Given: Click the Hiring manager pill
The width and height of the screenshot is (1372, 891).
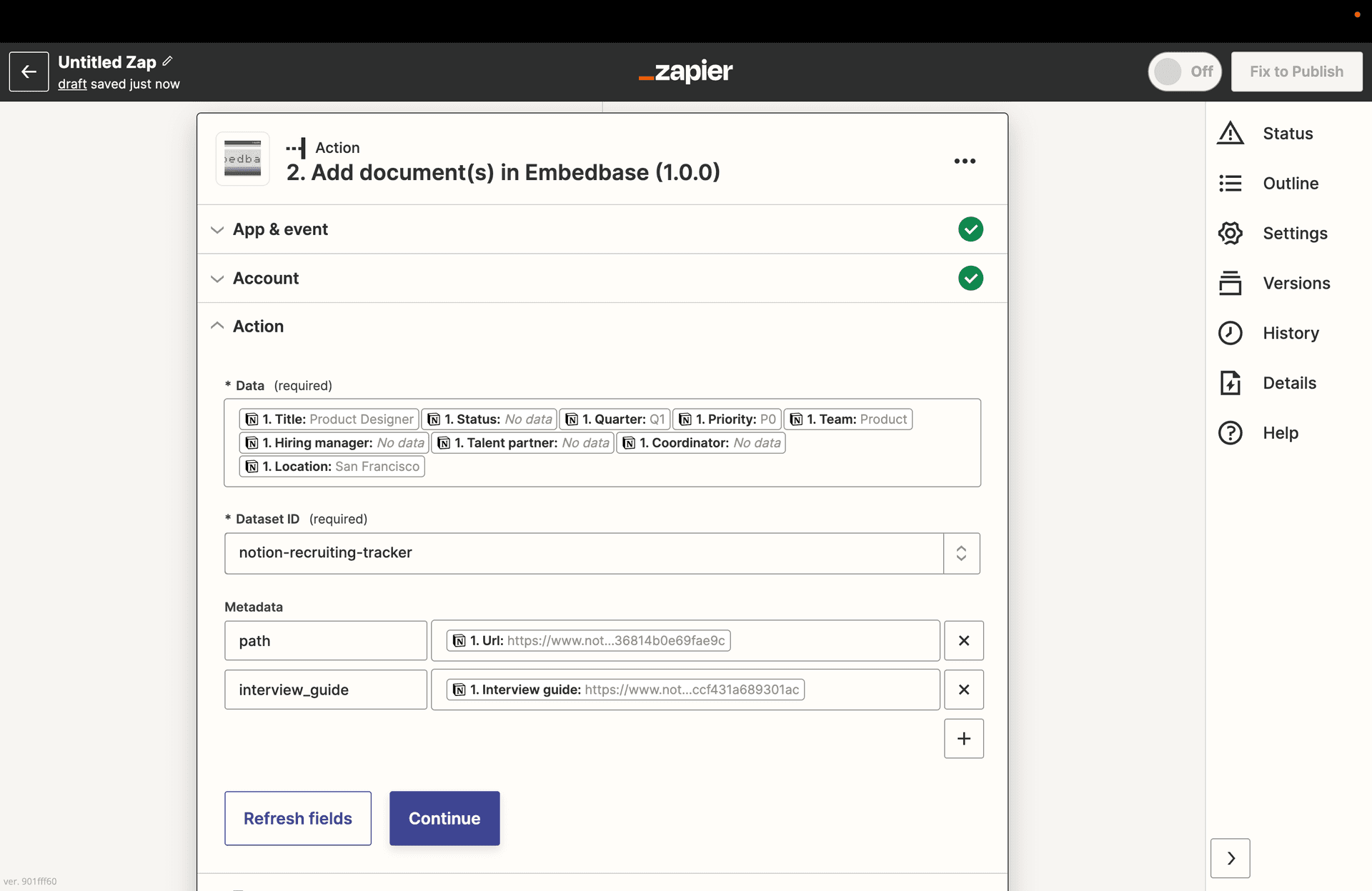Looking at the screenshot, I should pyautogui.click(x=334, y=443).
